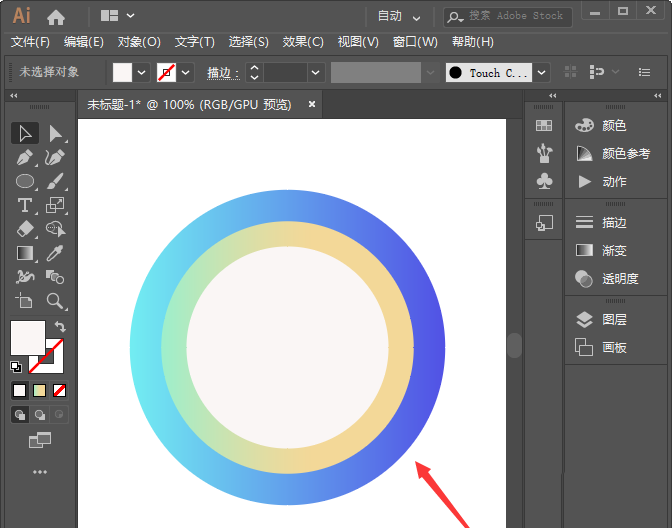Select the Symbol Sprayer tool

click(25, 277)
